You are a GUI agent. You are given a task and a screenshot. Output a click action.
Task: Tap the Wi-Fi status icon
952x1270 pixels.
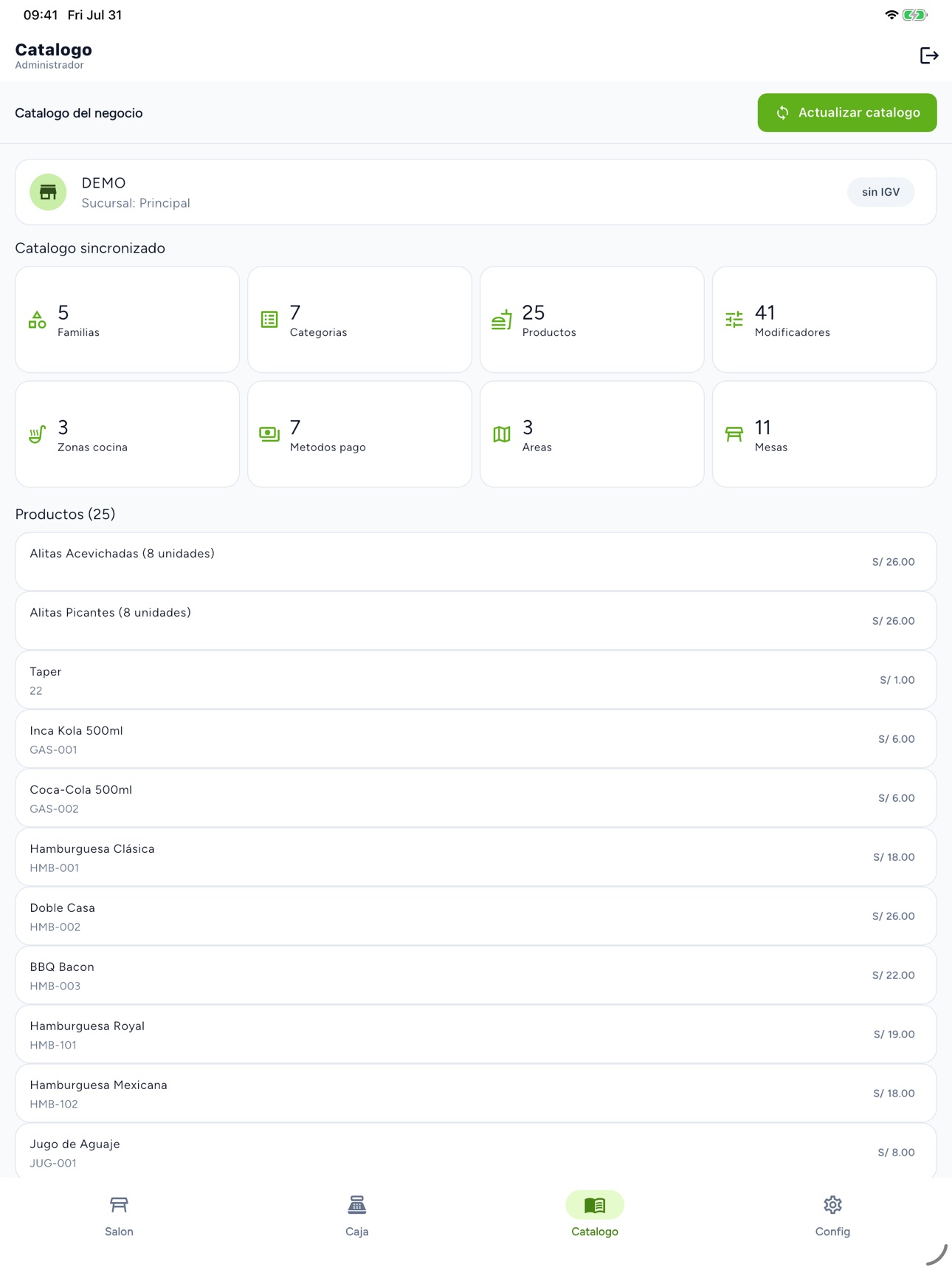point(891,15)
